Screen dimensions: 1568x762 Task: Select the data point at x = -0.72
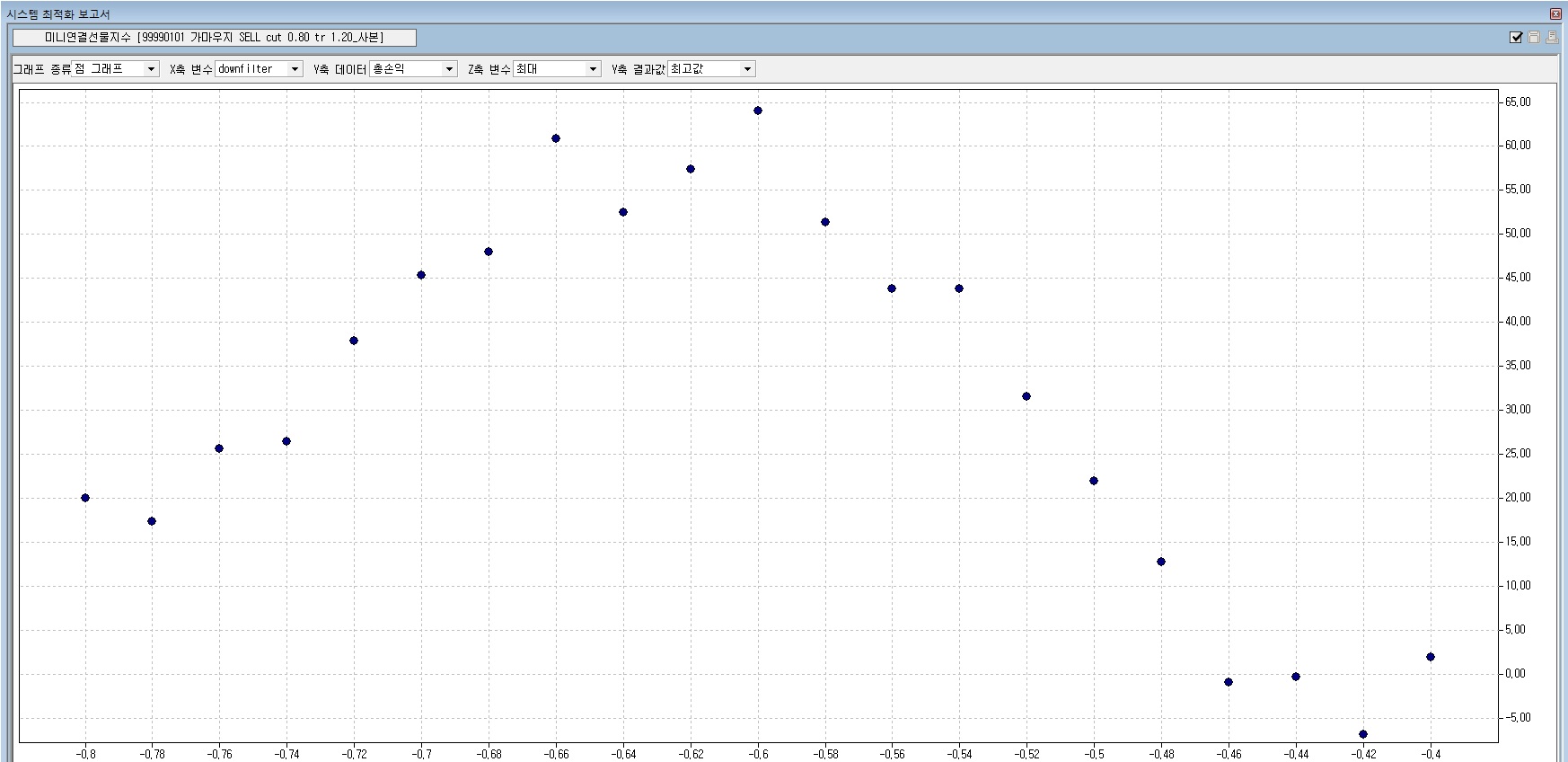(354, 341)
